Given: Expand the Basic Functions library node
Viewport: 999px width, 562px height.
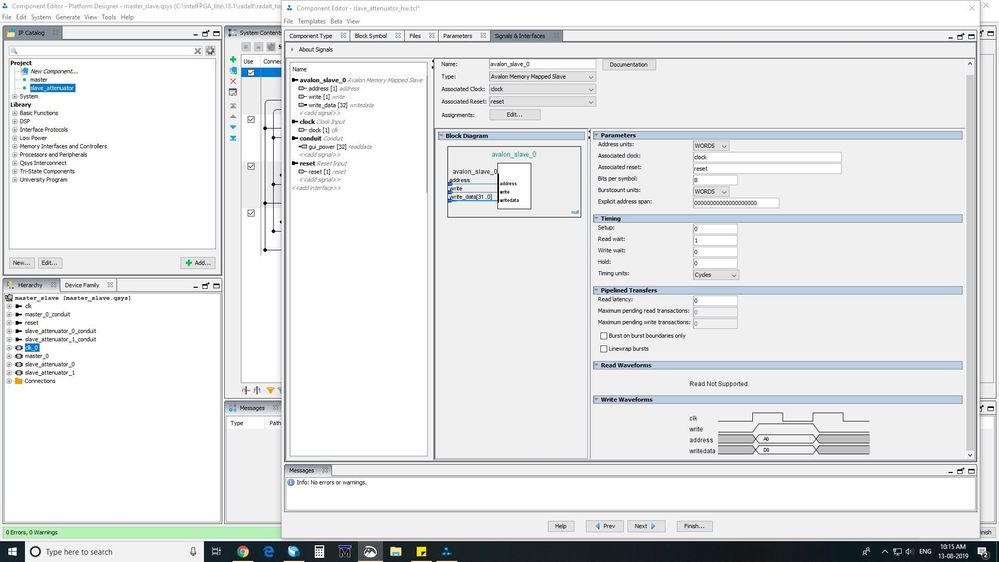Looking at the screenshot, I should tap(14, 113).
